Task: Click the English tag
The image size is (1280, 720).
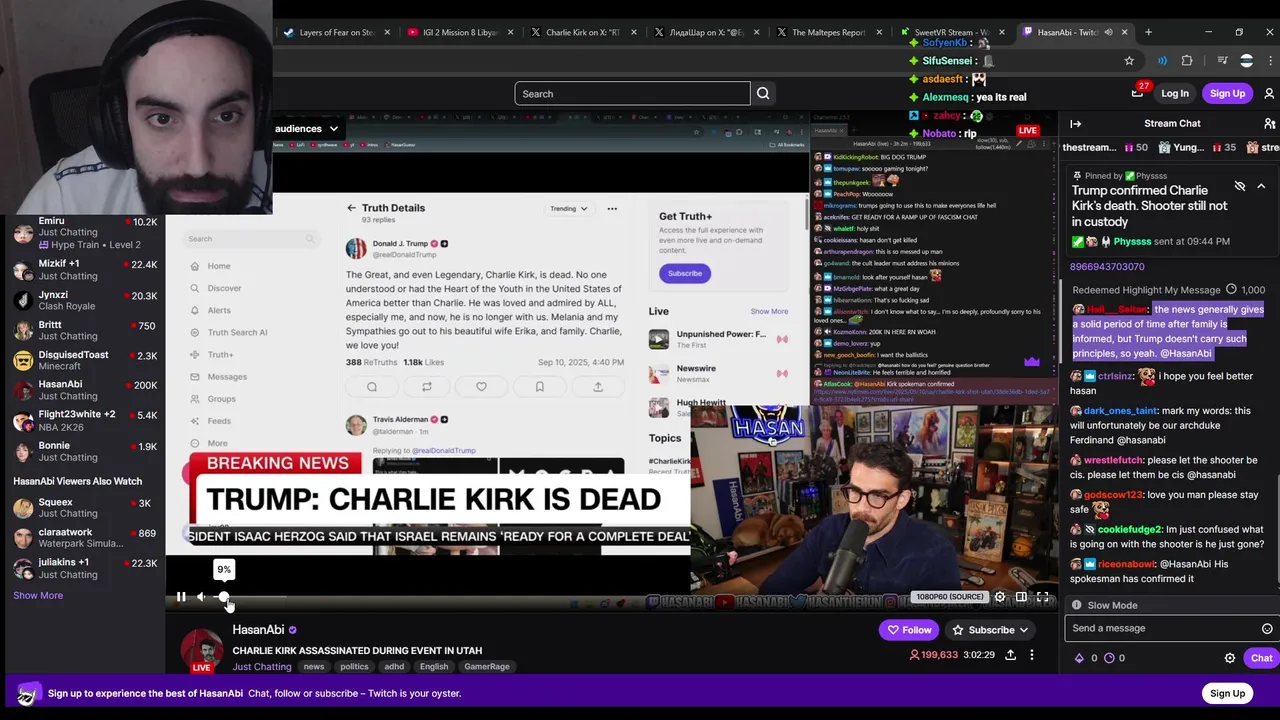Action: click(434, 666)
